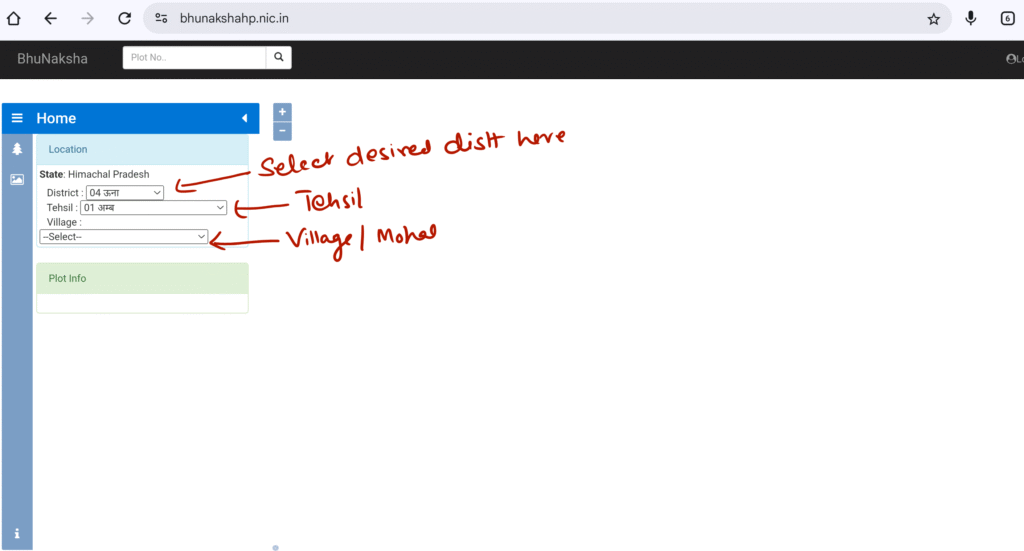Open the Tehsil dropdown
Image resolution: width=1024 pixels, height=551 pixels.
click(154, 208)
